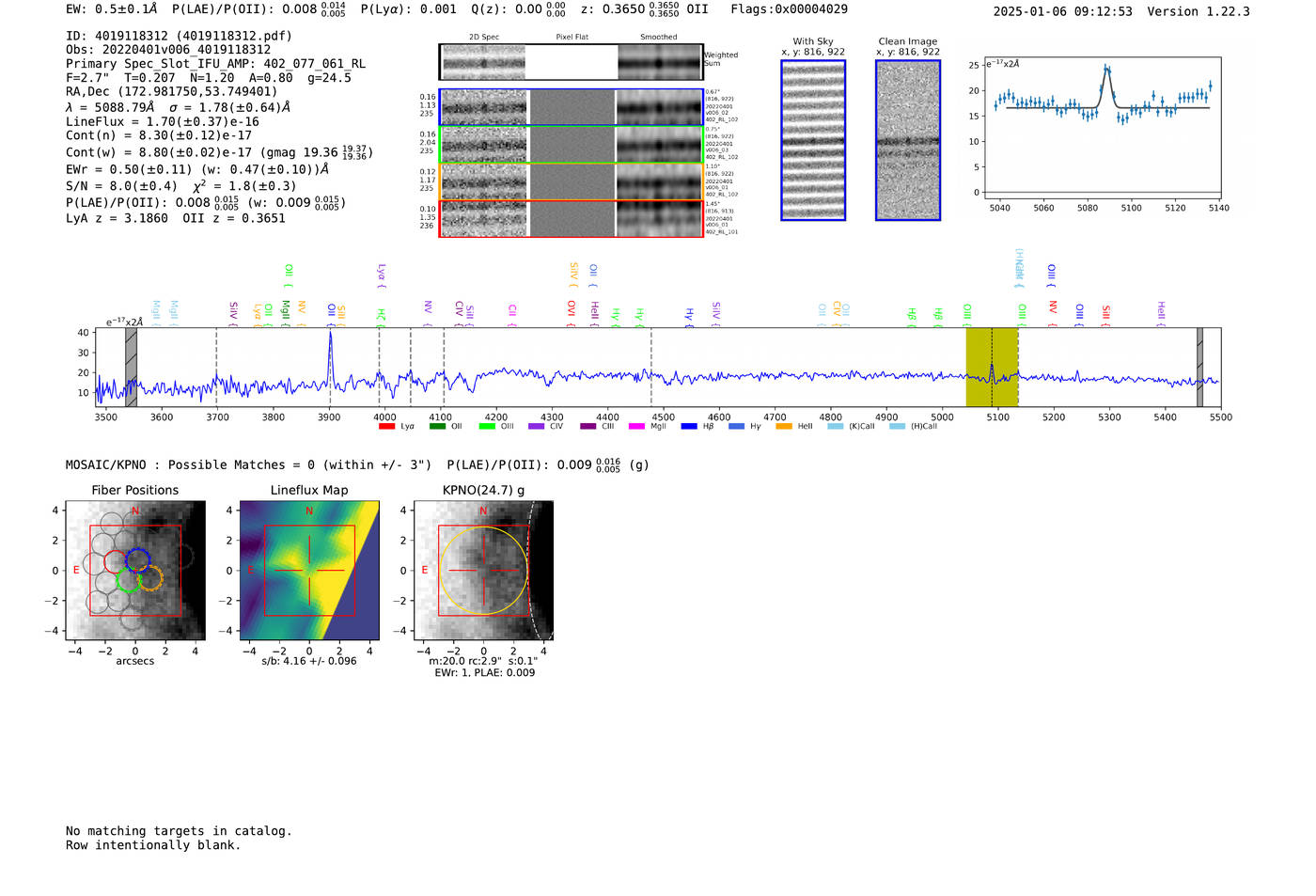The height and width of the screenshot is (896, 1316).
Task: Click the No matching targets in catalog text
Action: pos(179,831)
